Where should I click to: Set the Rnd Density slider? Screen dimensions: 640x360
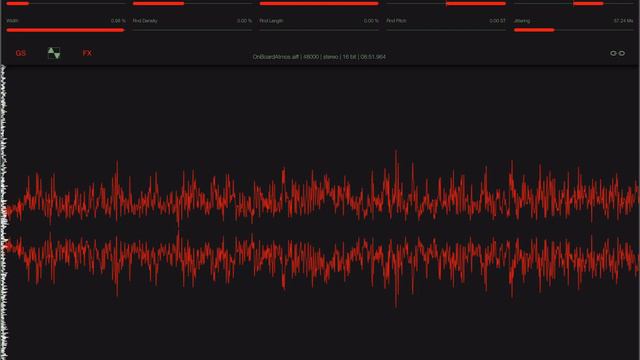(x=192, y=30)
